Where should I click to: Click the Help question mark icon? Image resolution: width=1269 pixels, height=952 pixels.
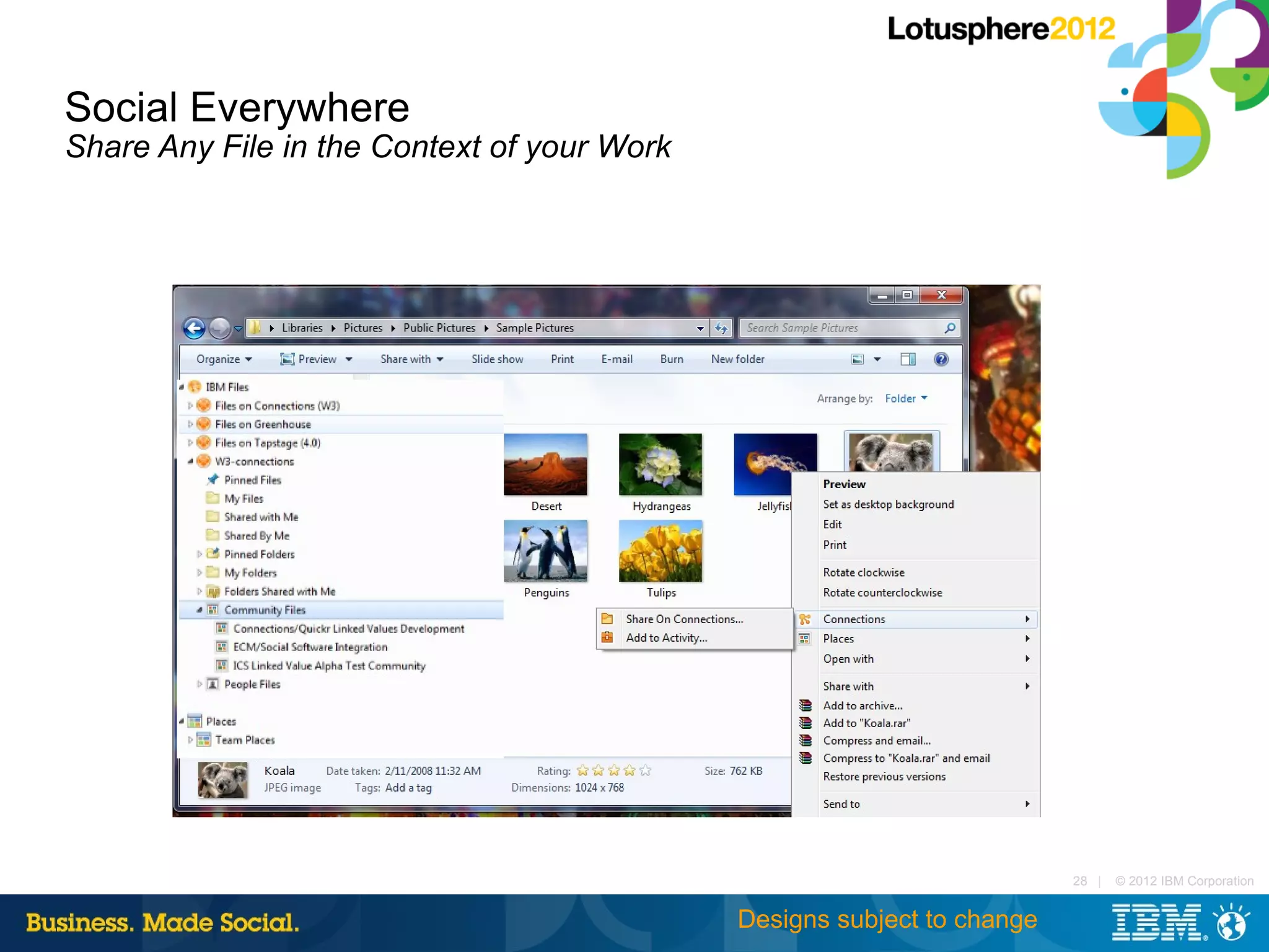click(x=941, y=359)
